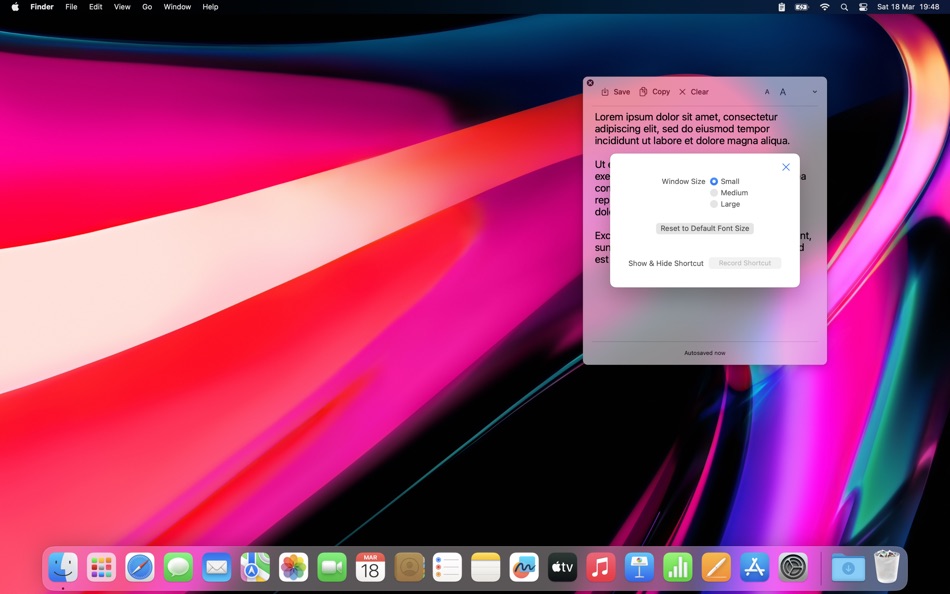Open Pages from the Dock

pos(716,567)
